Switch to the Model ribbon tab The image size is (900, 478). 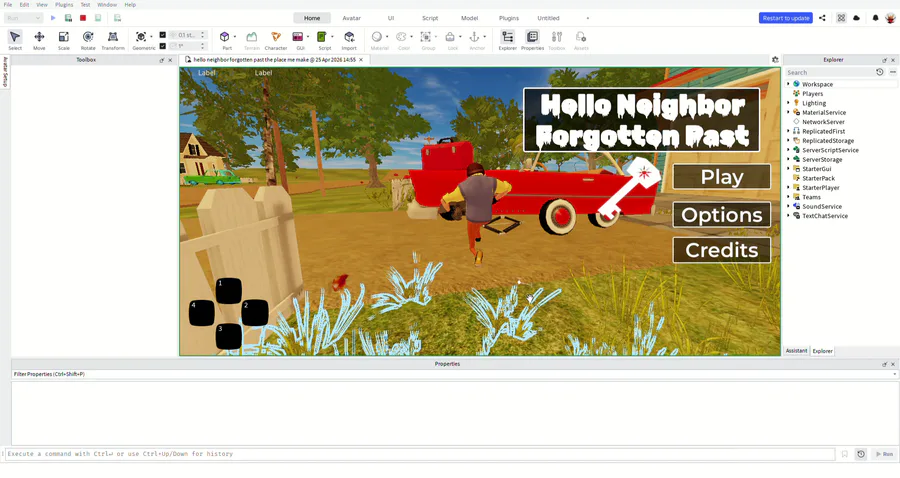click(470, 18)
